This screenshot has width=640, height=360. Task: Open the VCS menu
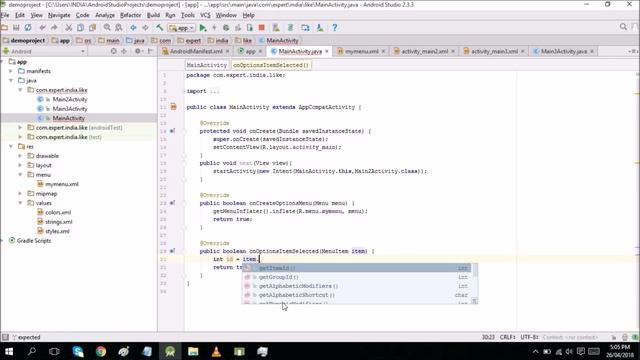point(205,15)
